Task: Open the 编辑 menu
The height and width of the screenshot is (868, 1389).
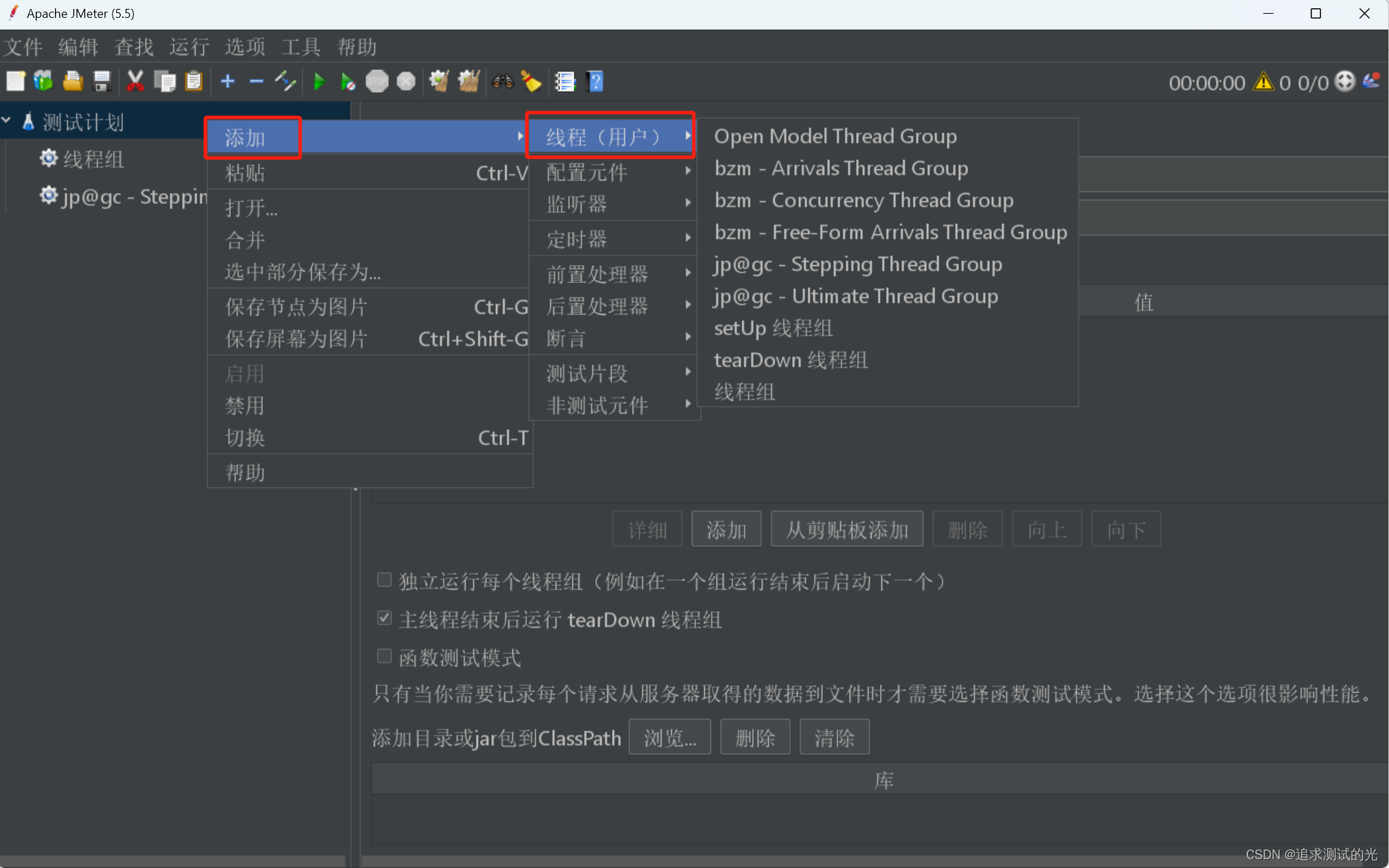Action: 78,47
